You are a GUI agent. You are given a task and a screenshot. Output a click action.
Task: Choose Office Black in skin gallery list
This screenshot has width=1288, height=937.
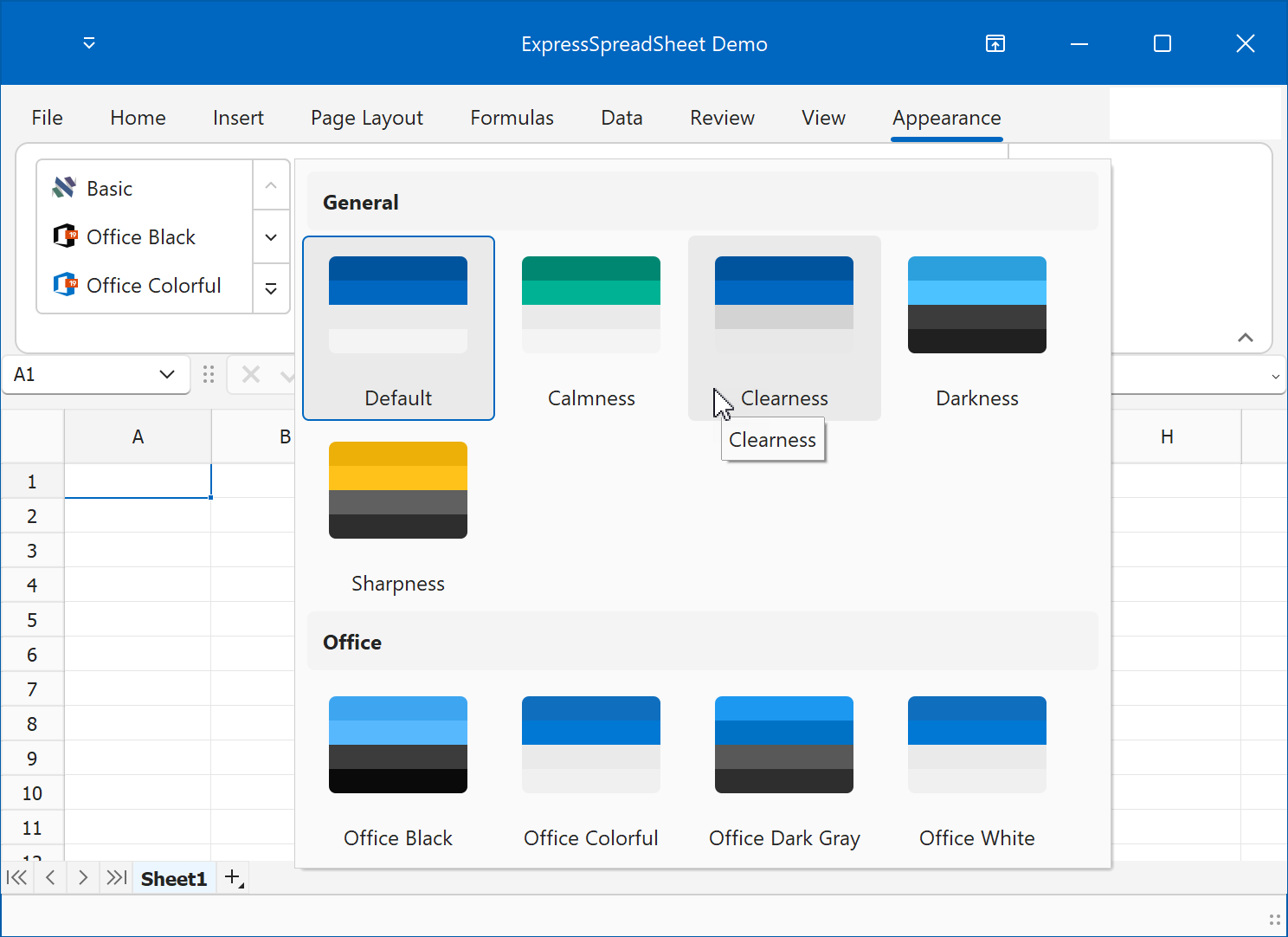tap(141, 236)
